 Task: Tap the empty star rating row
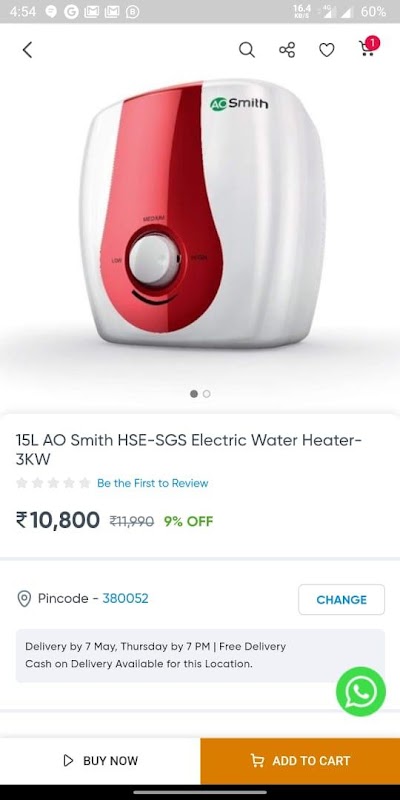pos(53,483)
